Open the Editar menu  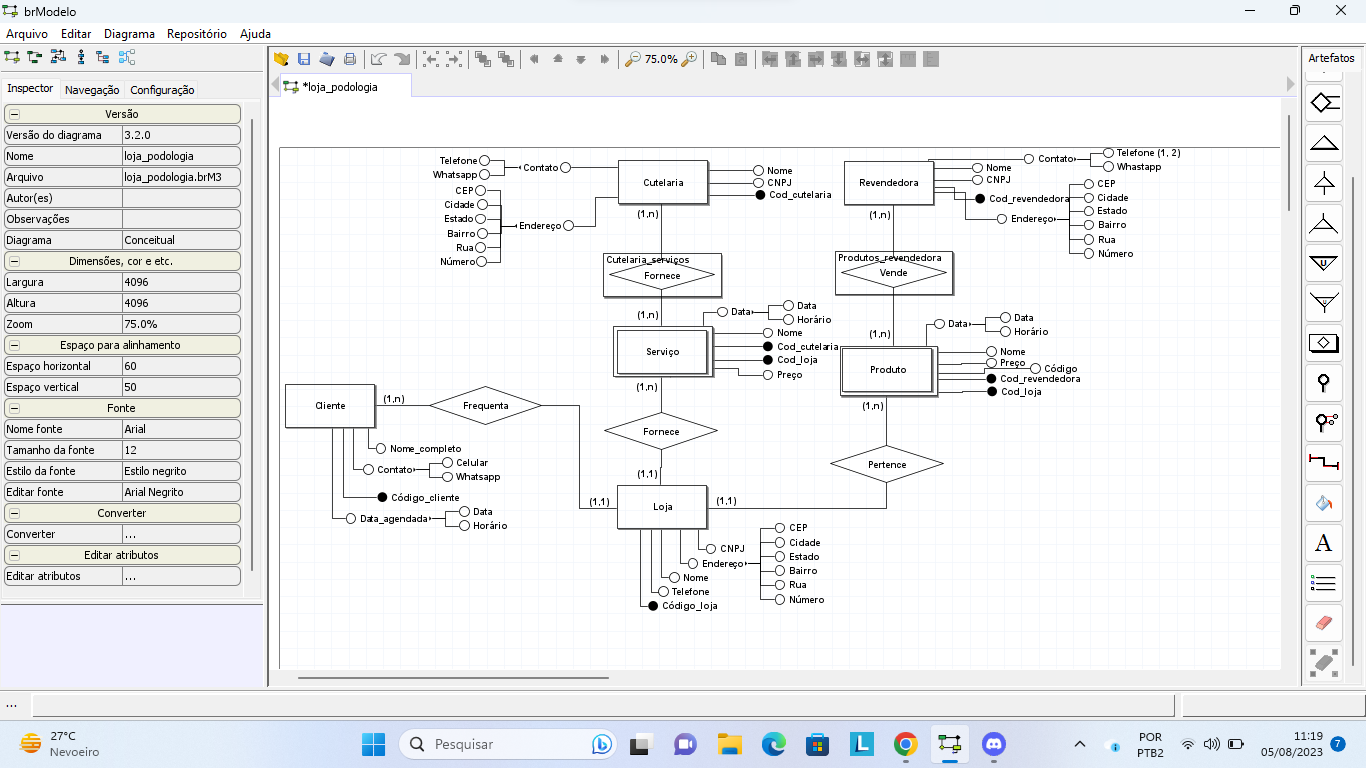click(76, 33)
